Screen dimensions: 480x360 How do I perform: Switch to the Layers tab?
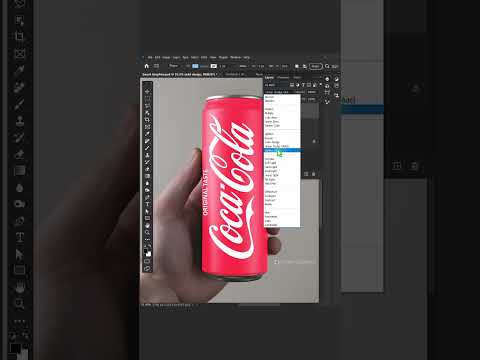[x=269, y=77]
